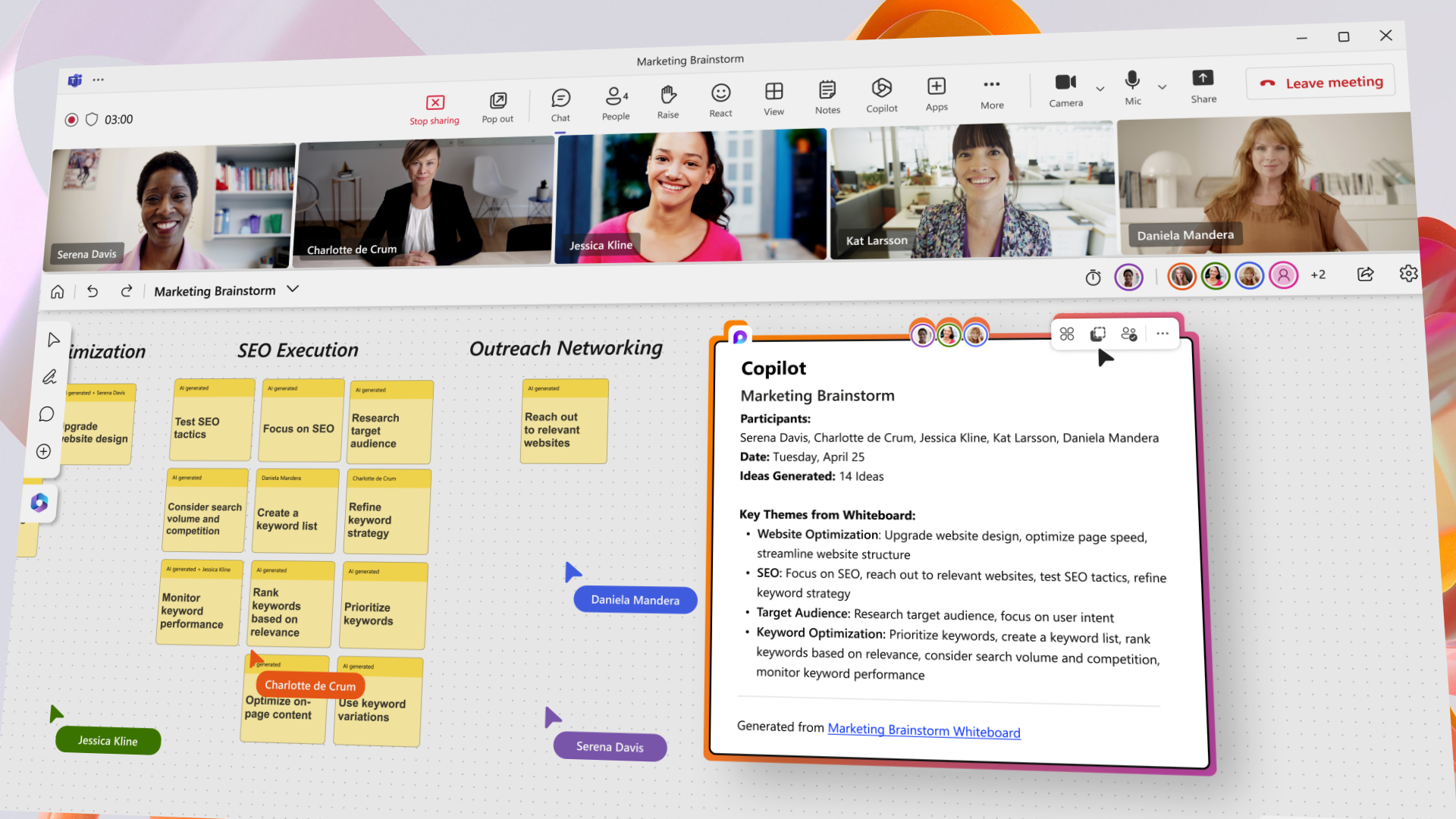Screen dimensions: 1456x819
Task: Click the People panel icon
Action: click(x=614, y=97)
